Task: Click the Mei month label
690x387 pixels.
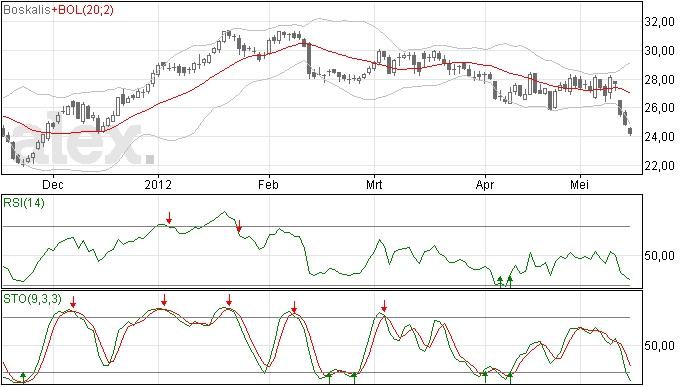Action: coord(580,185)
